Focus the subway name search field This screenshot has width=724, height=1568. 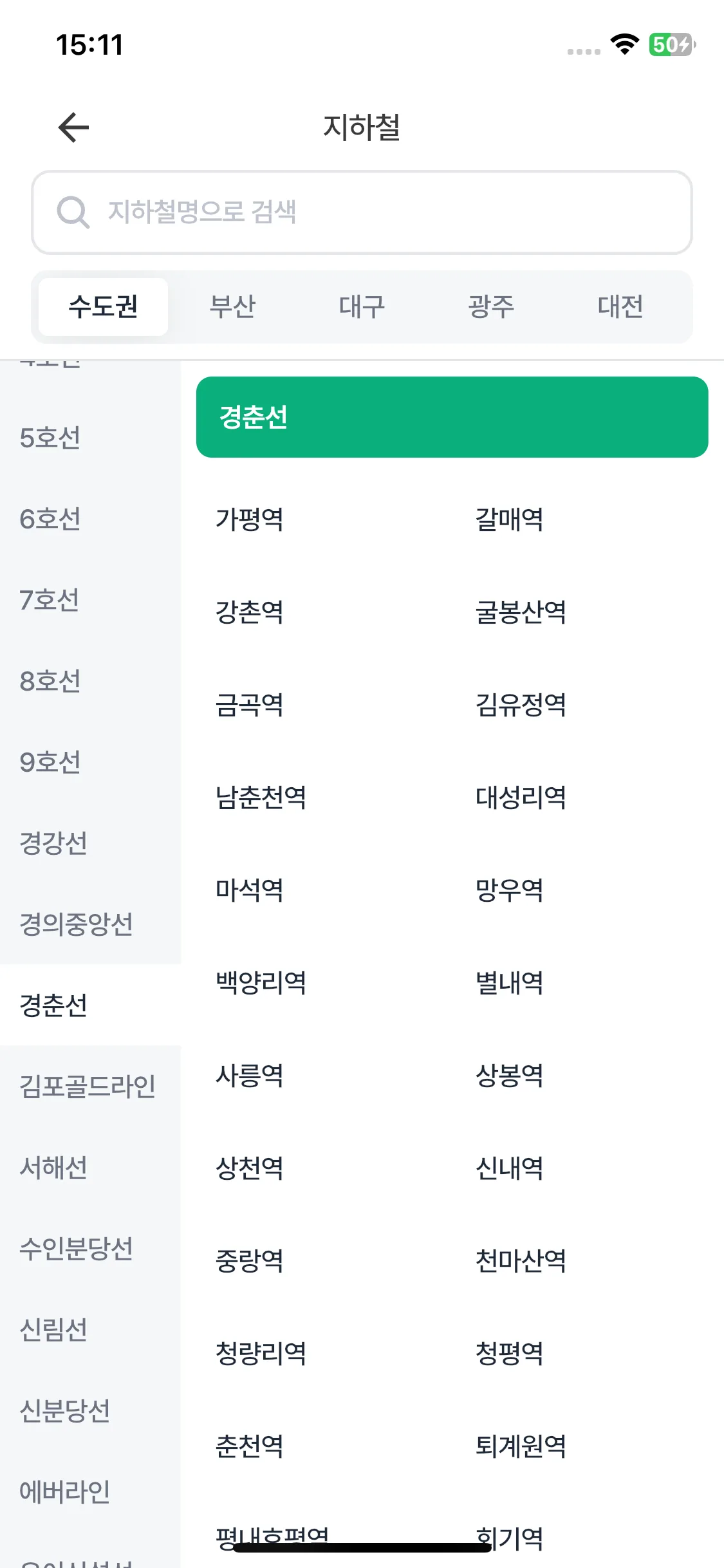(x=362, y=212)
